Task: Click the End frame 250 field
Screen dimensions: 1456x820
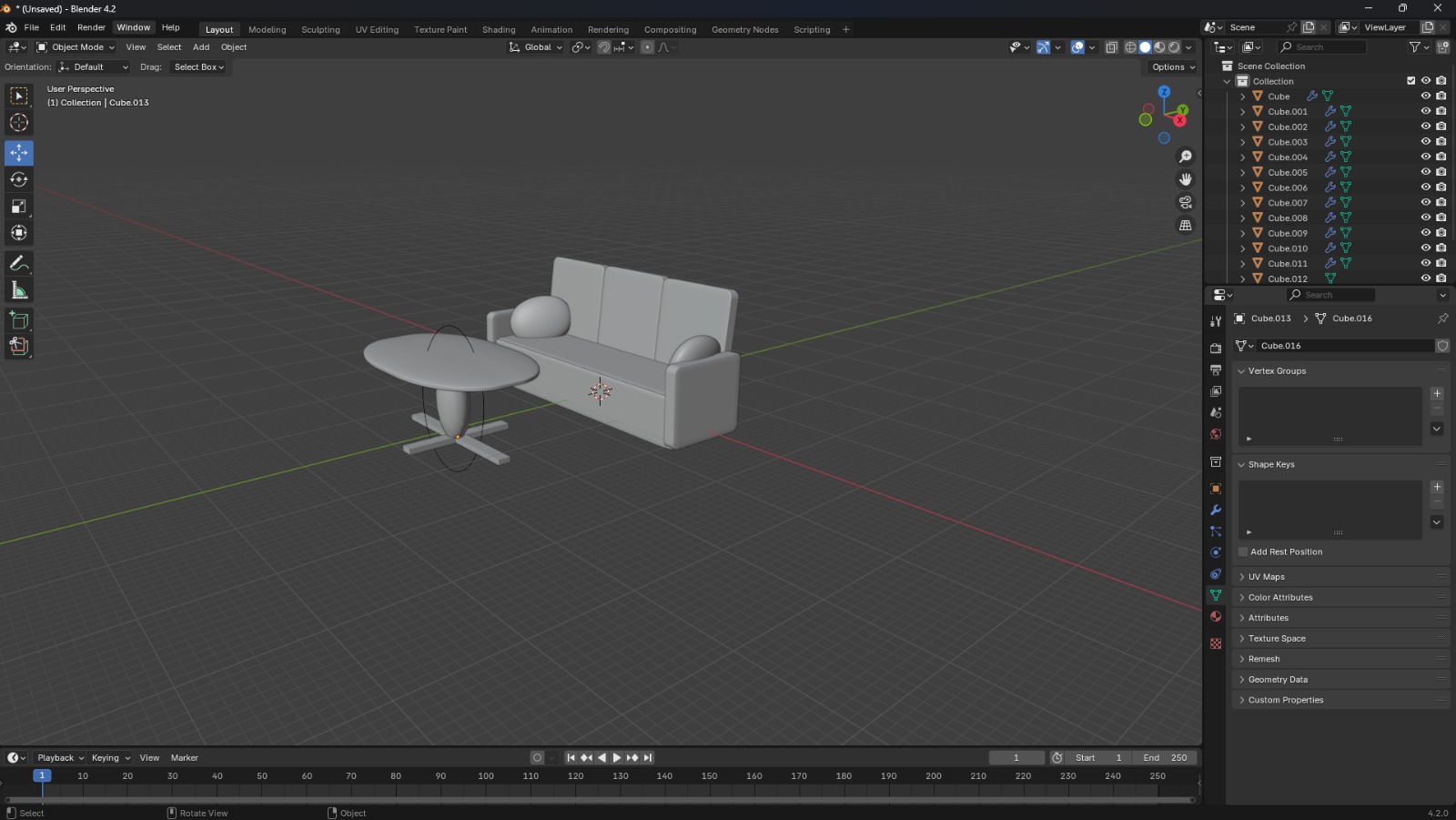Action: [x=1166, y=758]
